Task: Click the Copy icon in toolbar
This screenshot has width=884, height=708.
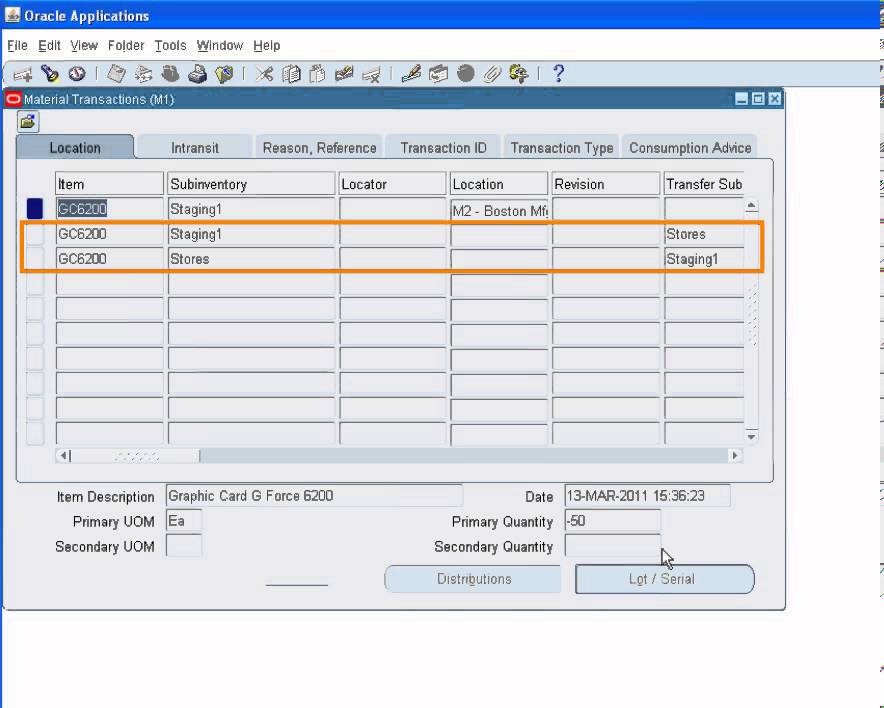Action: (291, 74)
